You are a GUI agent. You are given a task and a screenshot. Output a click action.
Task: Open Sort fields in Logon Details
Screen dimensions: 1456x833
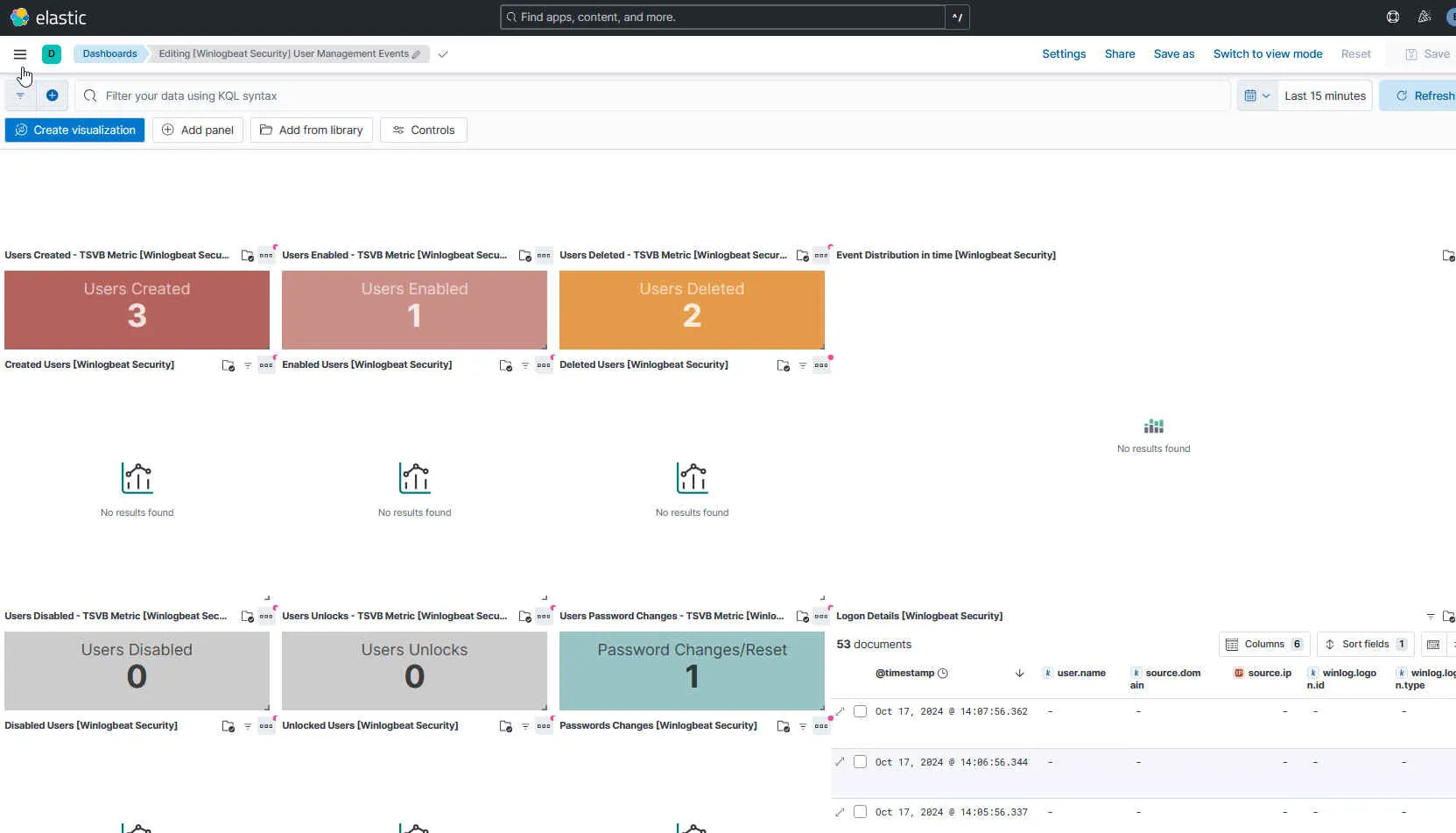pos(1366,644)
